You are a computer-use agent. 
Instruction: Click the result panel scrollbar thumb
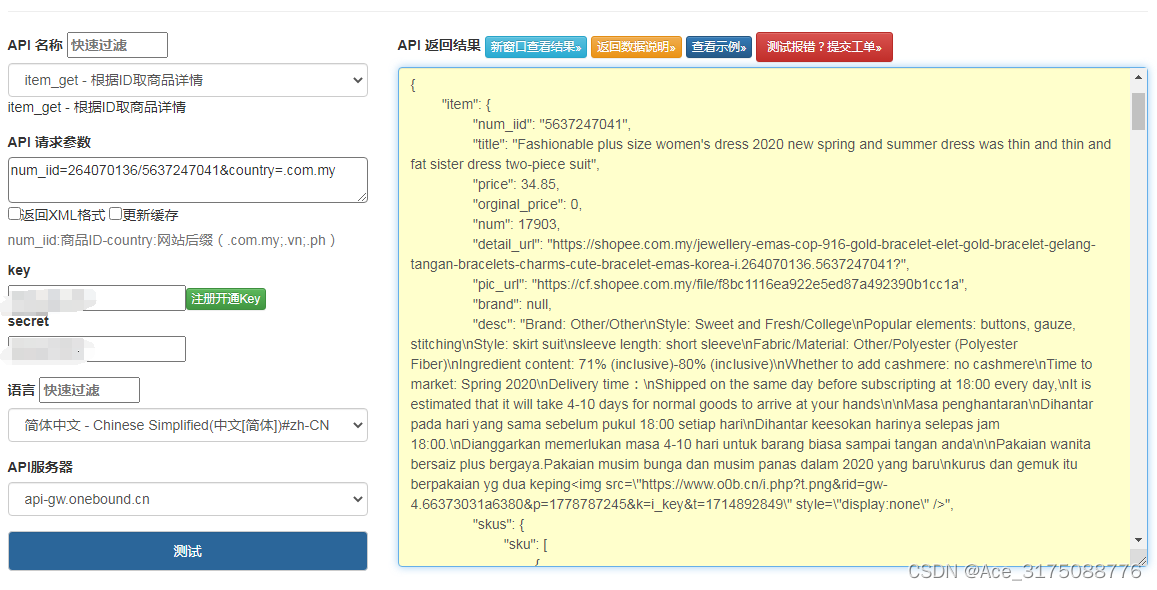(1138, 111)
